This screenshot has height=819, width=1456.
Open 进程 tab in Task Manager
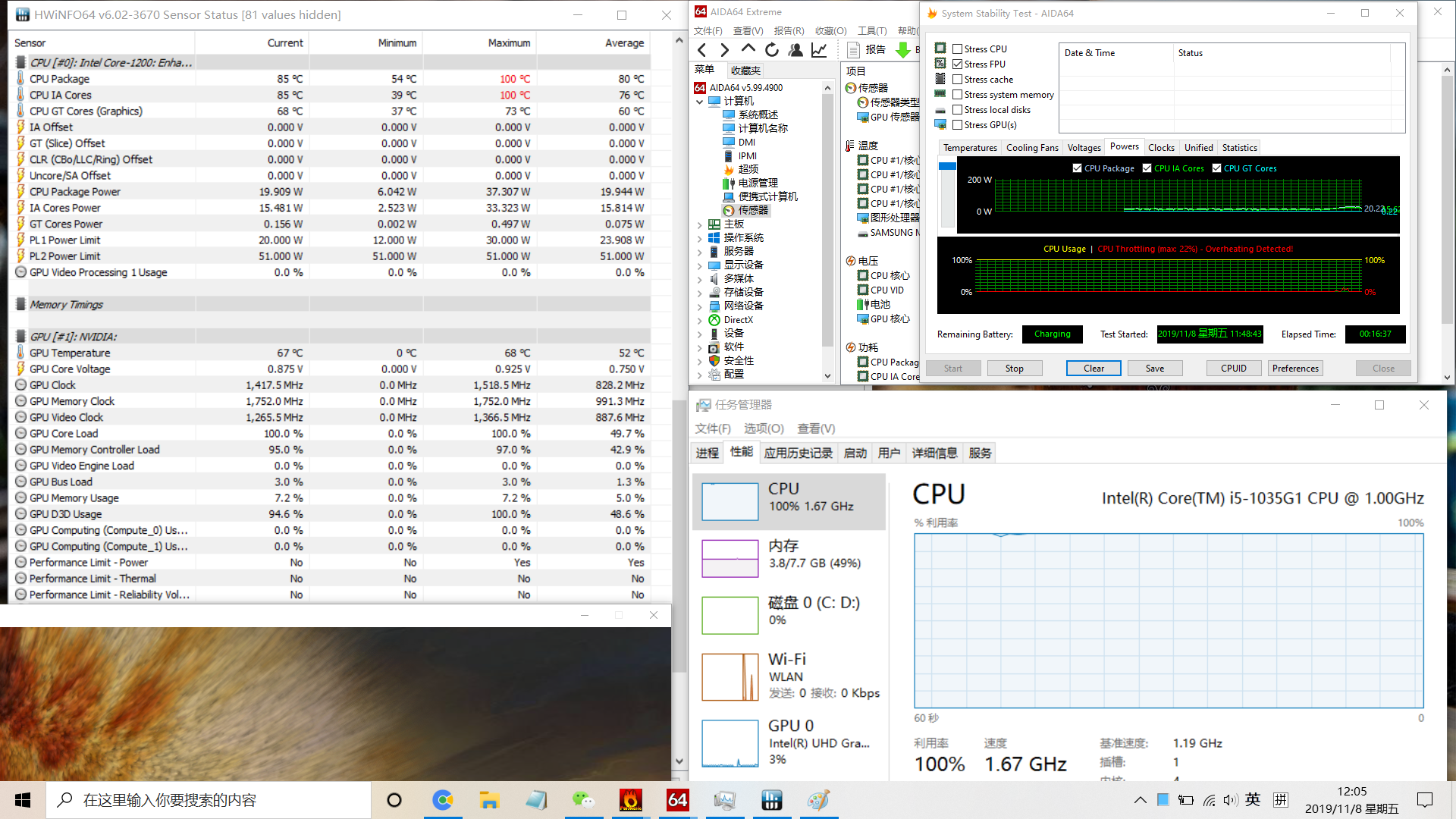708,453
